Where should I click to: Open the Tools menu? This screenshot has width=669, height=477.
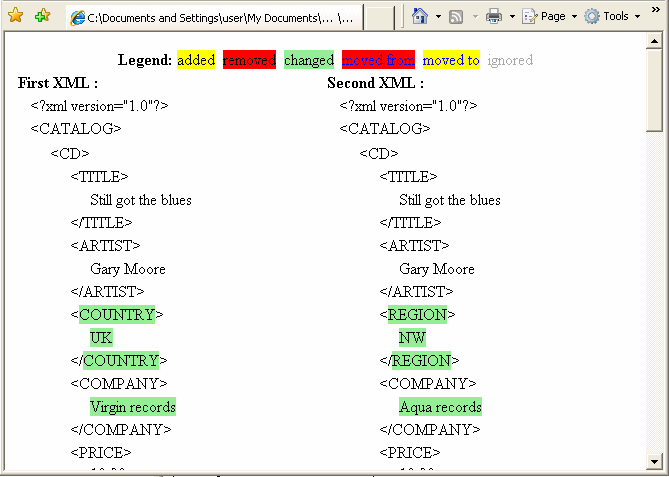tap(611, 16)
